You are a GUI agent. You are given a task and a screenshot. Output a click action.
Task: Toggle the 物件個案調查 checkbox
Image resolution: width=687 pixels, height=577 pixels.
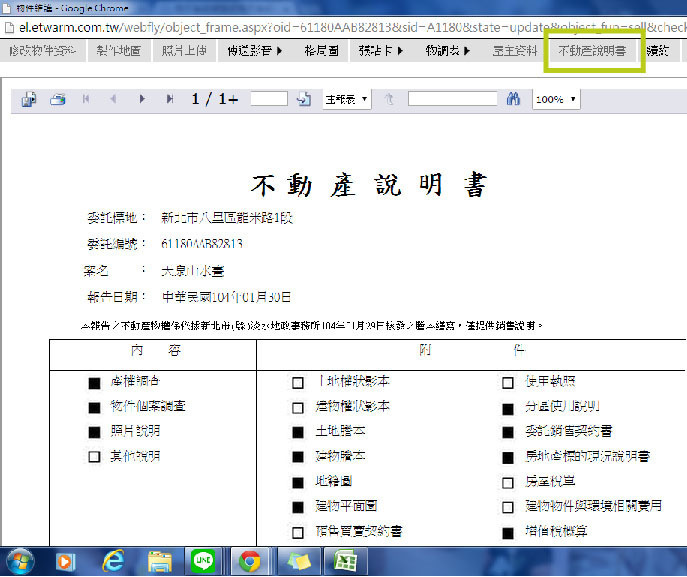(x=94, y=408)
